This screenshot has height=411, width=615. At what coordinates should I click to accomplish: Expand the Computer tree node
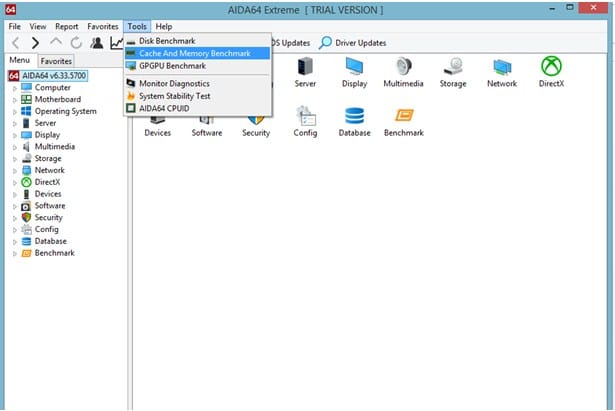(15, 88)
